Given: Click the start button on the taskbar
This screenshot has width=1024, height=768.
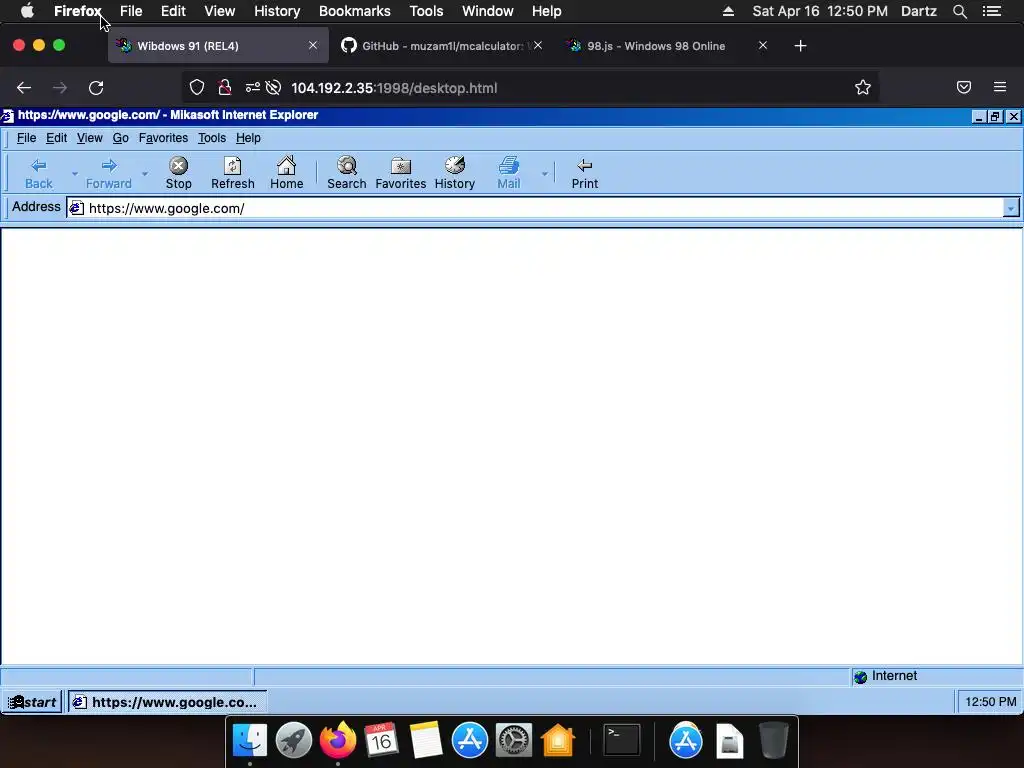Looking at the screenshot, I should 32,702.
